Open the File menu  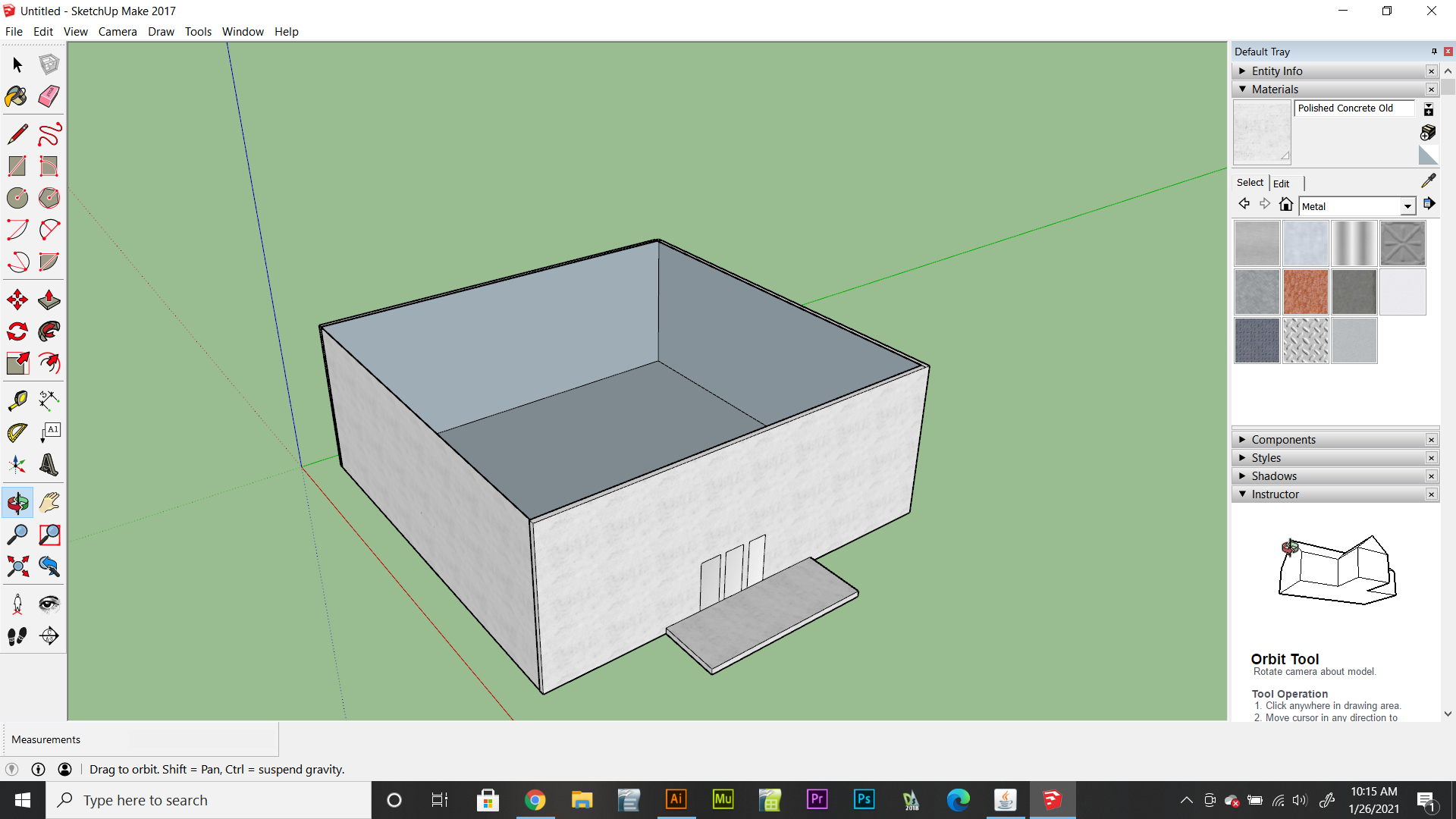[14, 31]
